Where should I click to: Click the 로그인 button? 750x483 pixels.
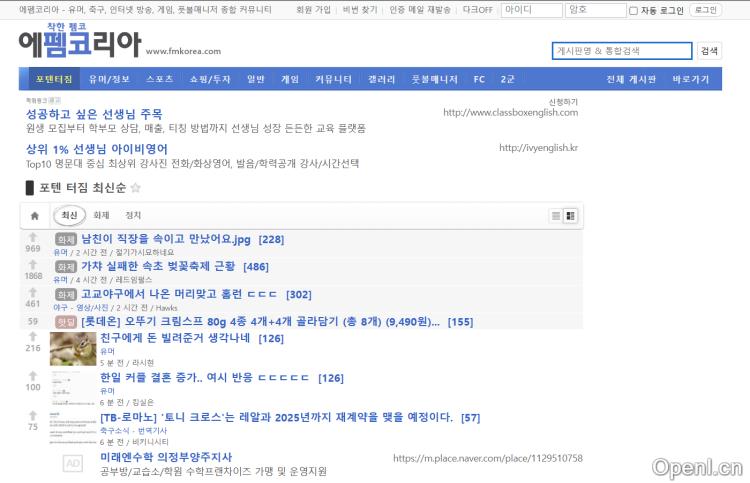pos(705,10)
